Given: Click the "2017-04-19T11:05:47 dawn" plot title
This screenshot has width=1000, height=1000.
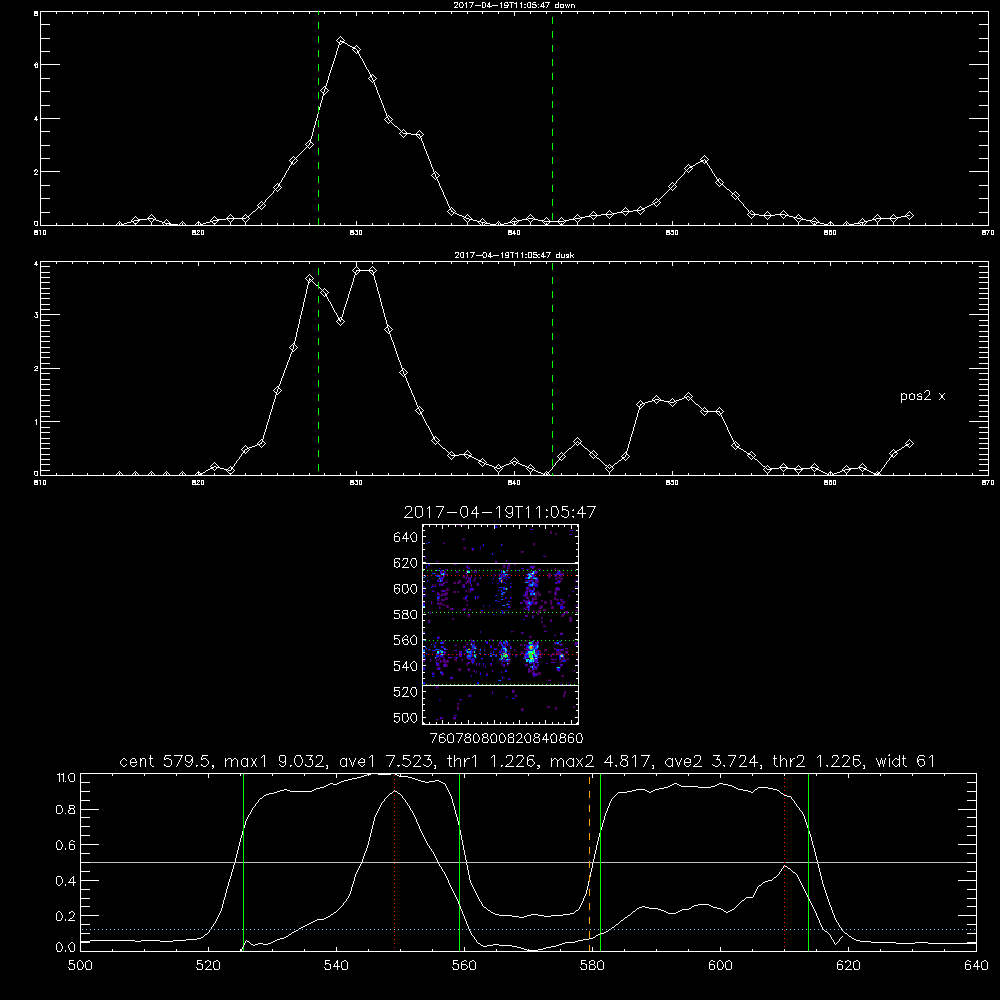Looking at the screenshot, I should coord(514,5).
